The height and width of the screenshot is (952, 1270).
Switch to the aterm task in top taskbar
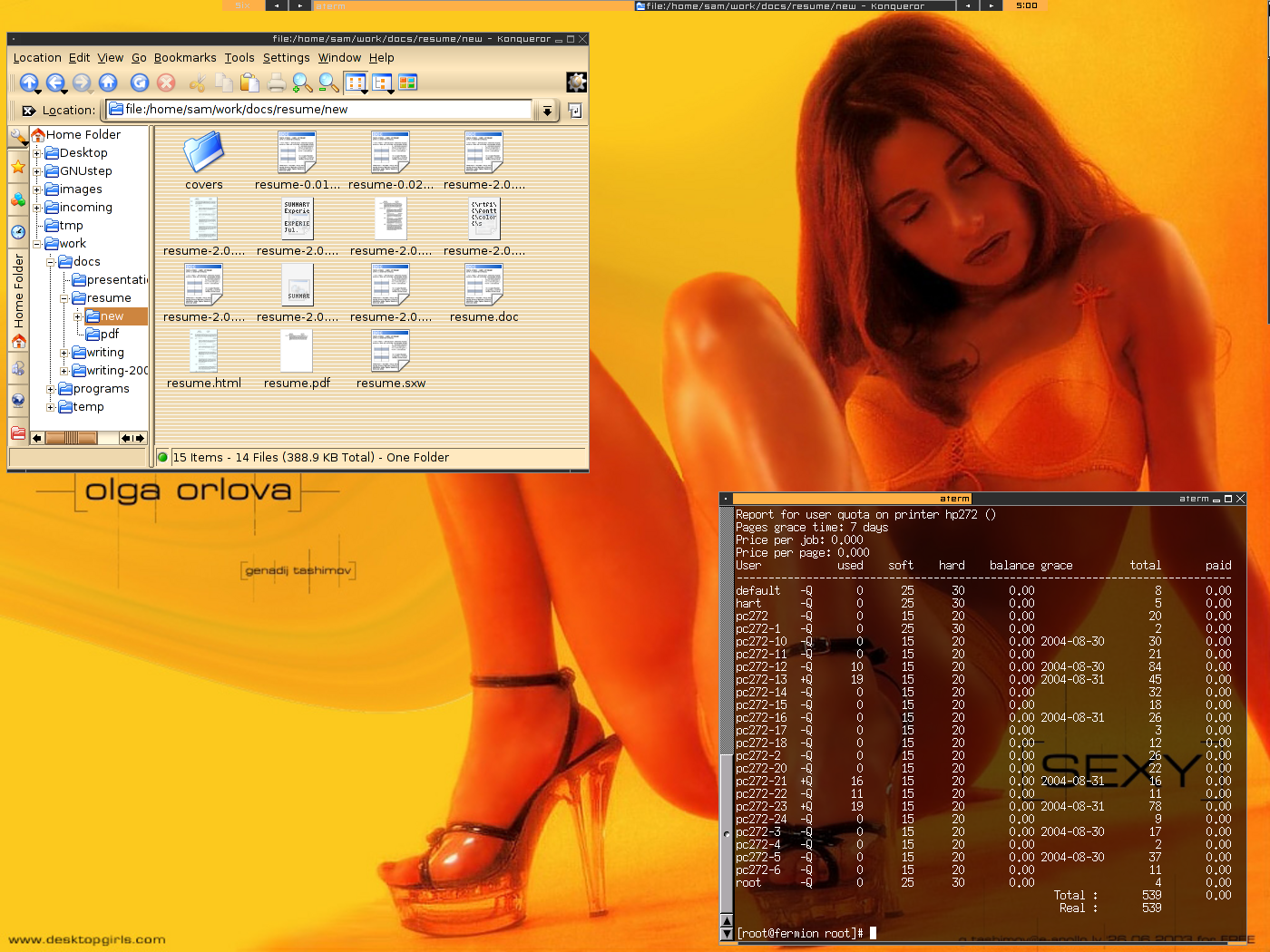tap(472, 5)
